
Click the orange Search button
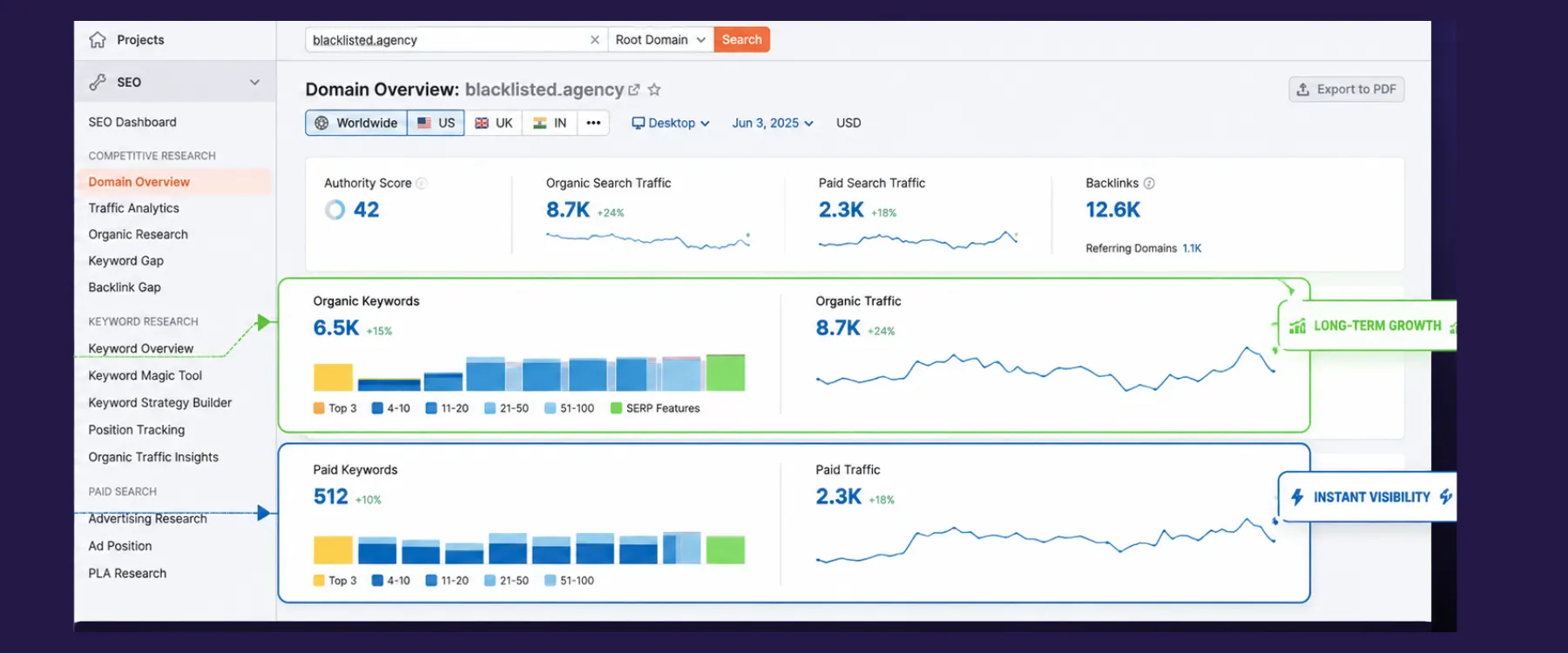click(x=742, y=40)
